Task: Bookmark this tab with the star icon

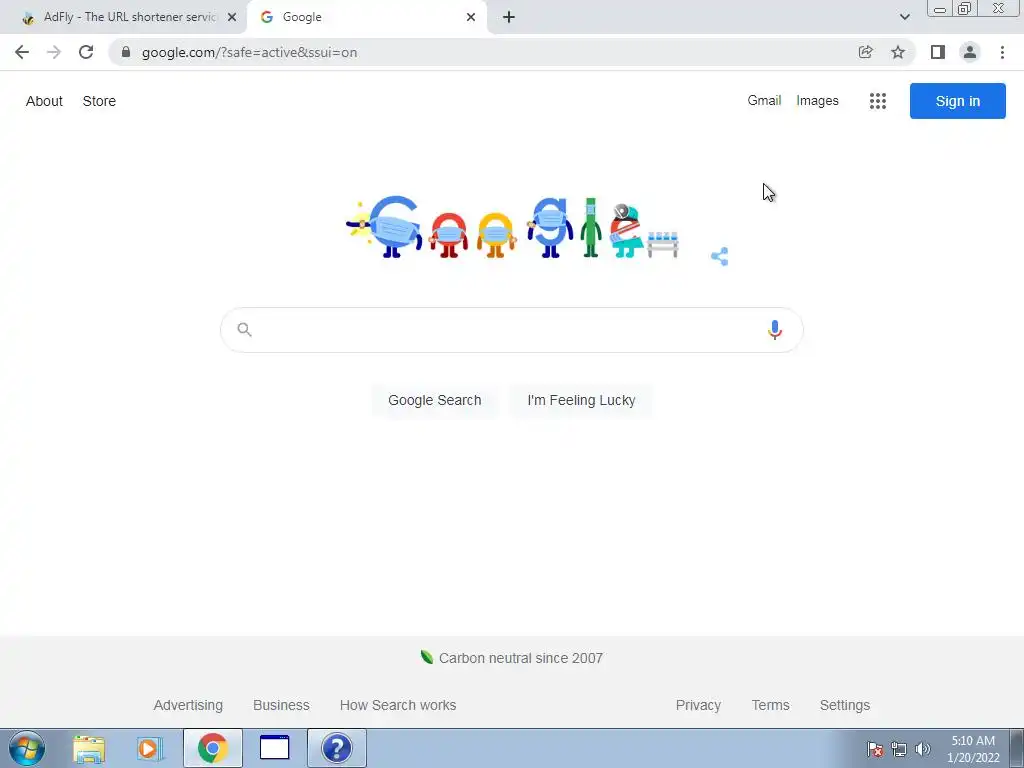Action: click(898, 52)
